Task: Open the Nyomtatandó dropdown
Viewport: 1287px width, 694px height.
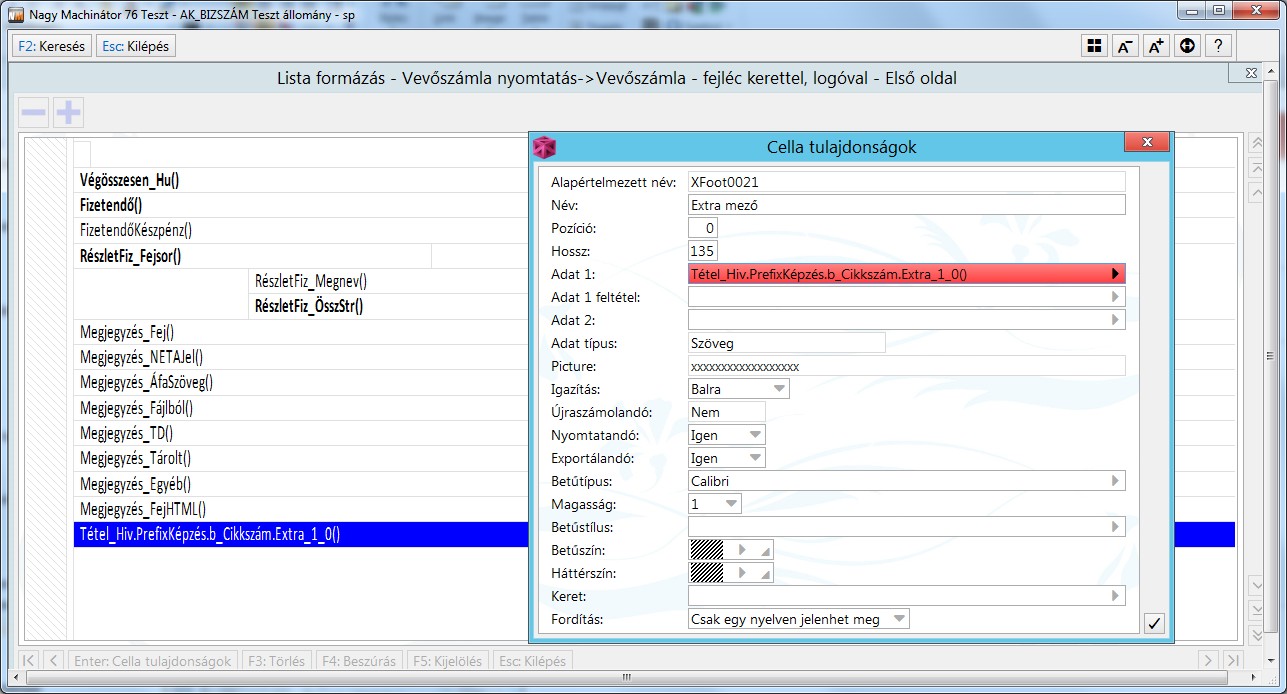Action: tap(755, 435)
